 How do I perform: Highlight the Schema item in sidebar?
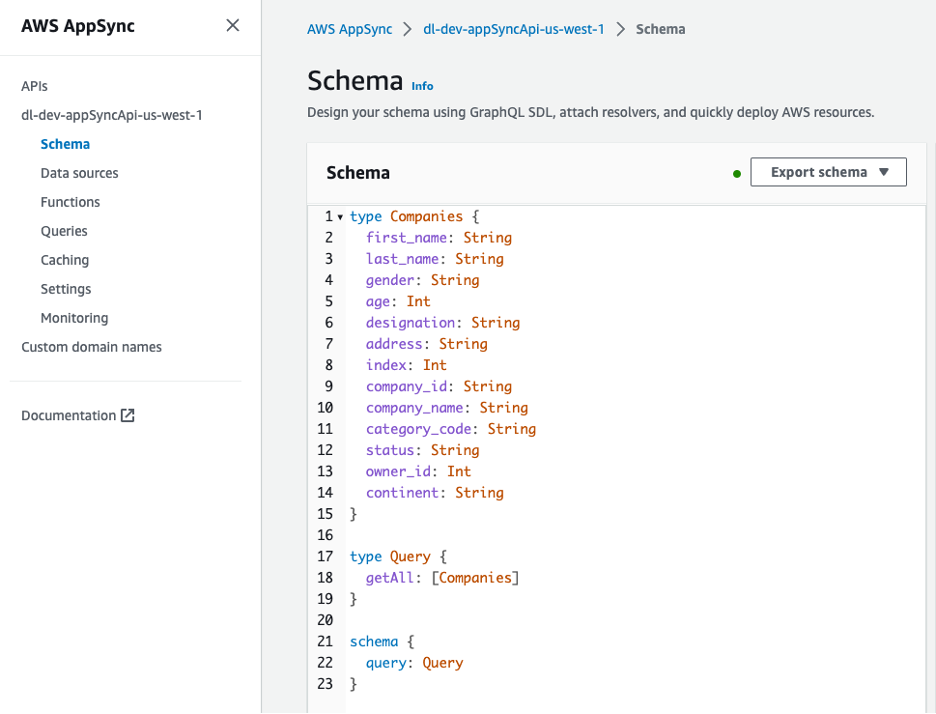point(65,143)
